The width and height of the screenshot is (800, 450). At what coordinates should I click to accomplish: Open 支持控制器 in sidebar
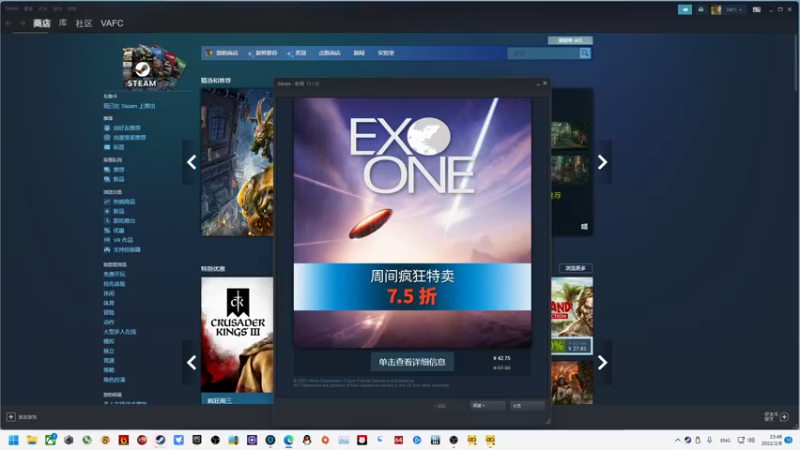(127, 249)
